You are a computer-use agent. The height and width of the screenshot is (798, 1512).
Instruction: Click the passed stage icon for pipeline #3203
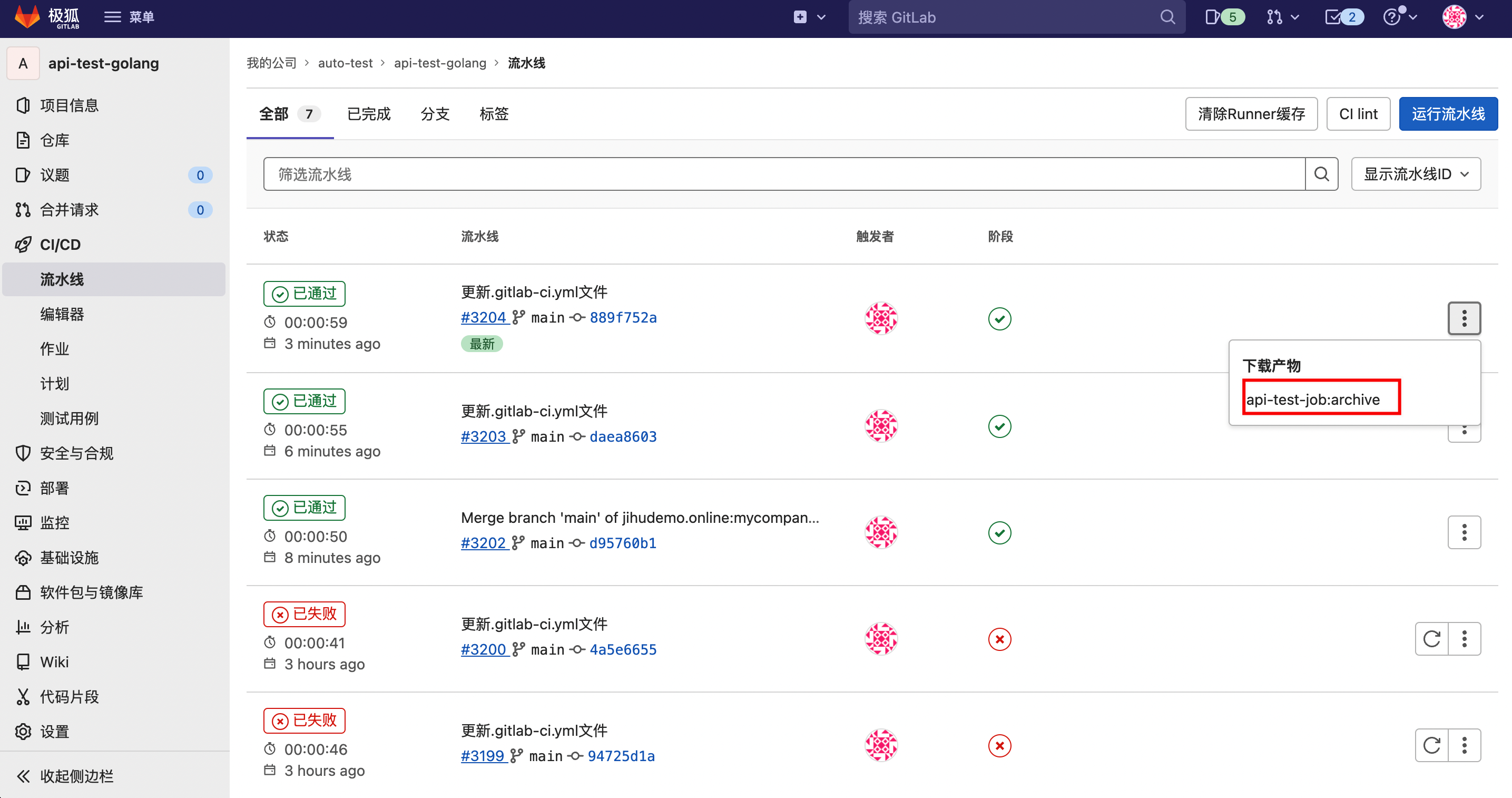pyautogui.click(x=999, y=426)
